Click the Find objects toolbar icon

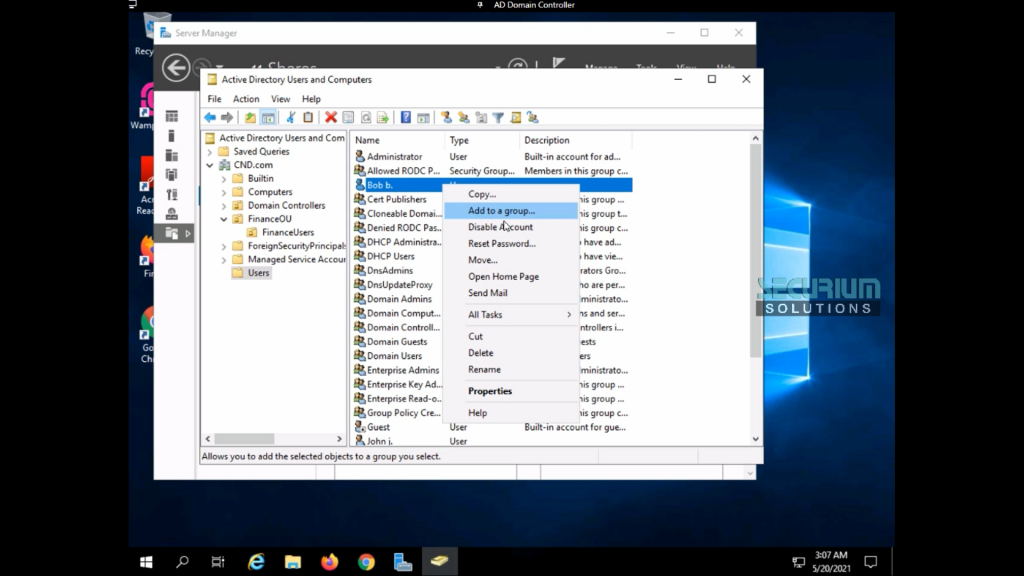coord(516,118)
